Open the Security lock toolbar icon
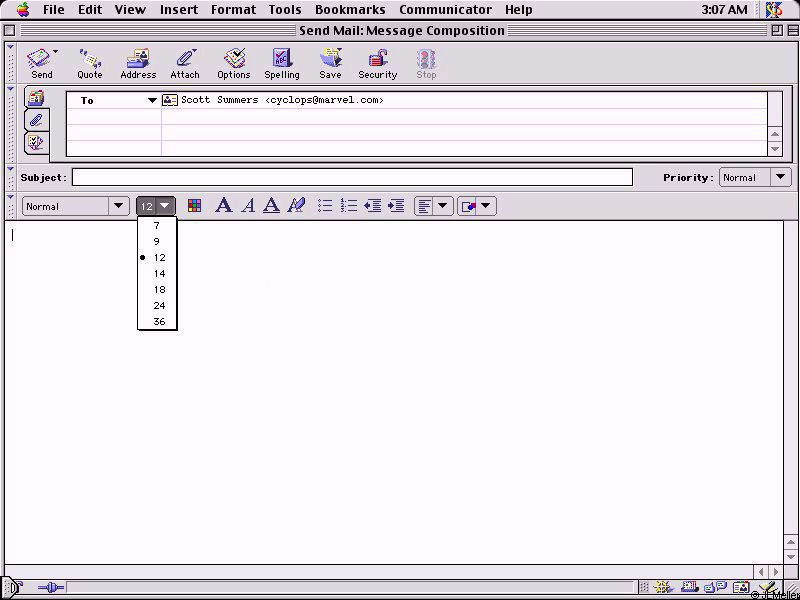The height and width of the screenshot is (600, 800). 378,64
